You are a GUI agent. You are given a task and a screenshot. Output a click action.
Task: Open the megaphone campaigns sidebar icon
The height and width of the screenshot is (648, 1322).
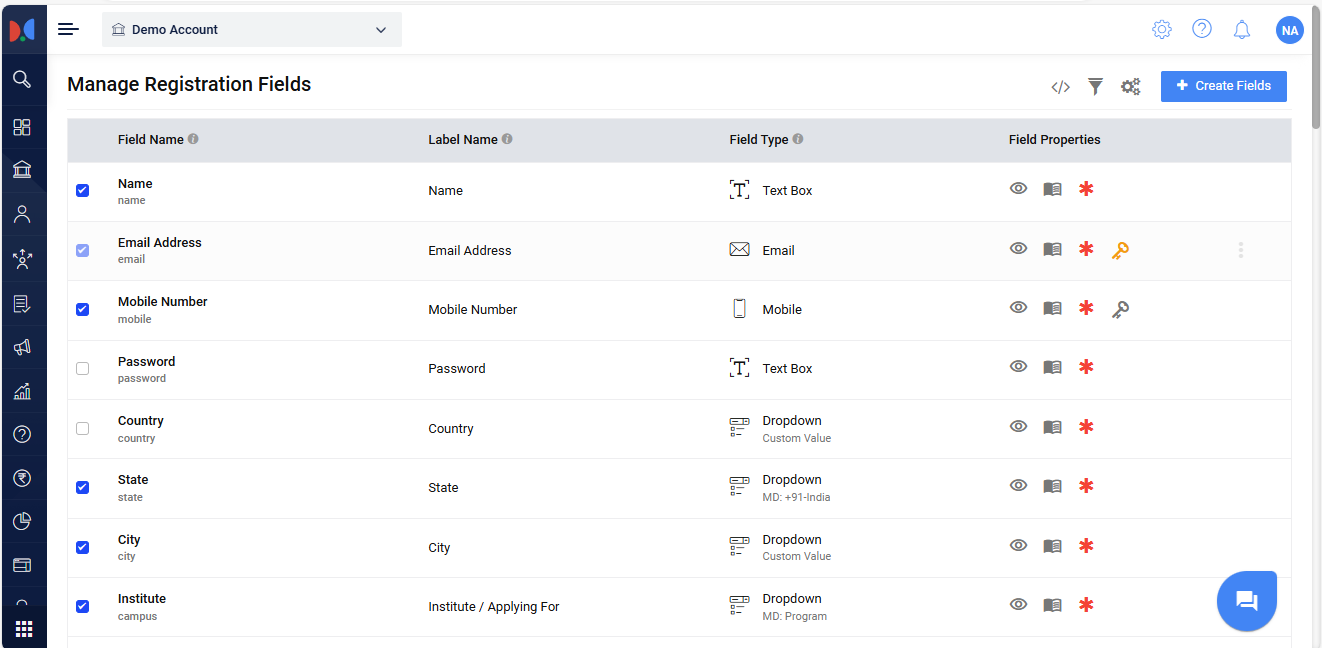click(22, 347)
